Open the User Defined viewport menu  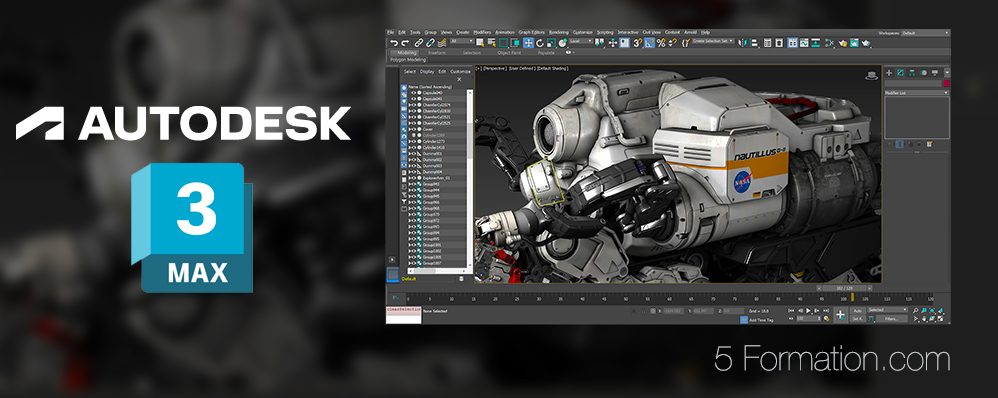523,68
